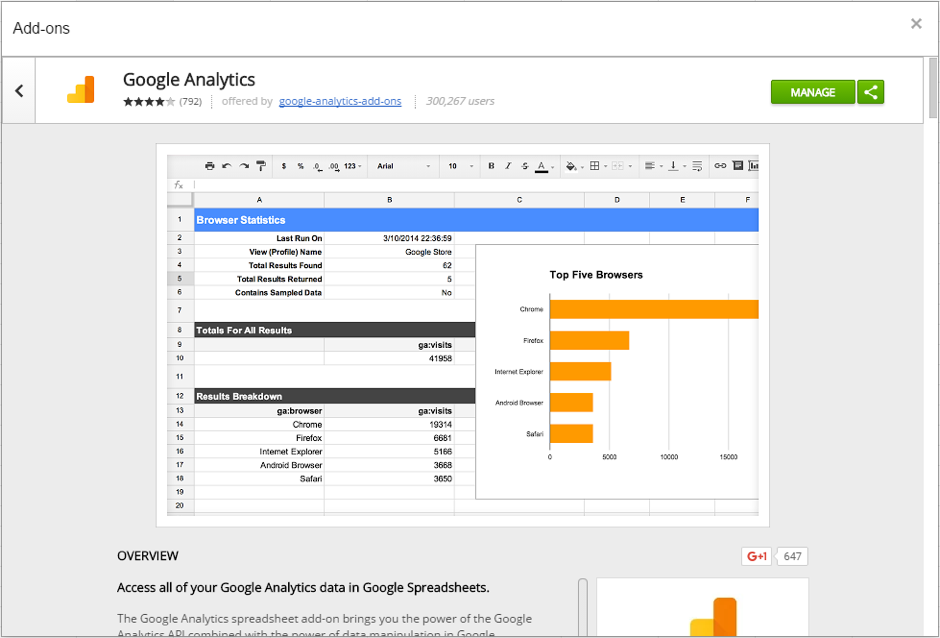940x638 pixels.
Task: Click the insert chart icon in preview
Action: point(754,166)
